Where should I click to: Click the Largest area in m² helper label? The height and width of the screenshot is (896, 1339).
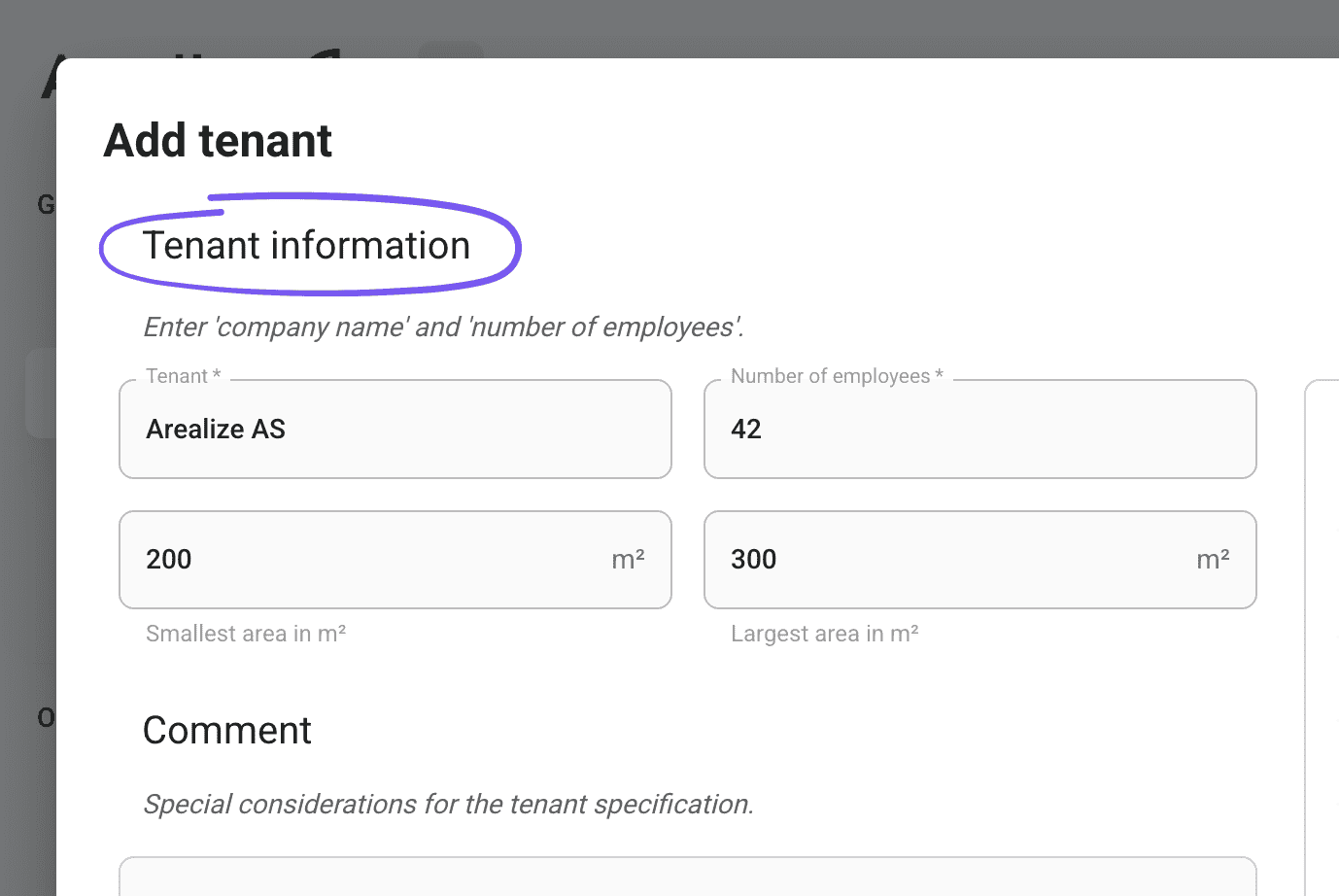[x=825, y=634]
